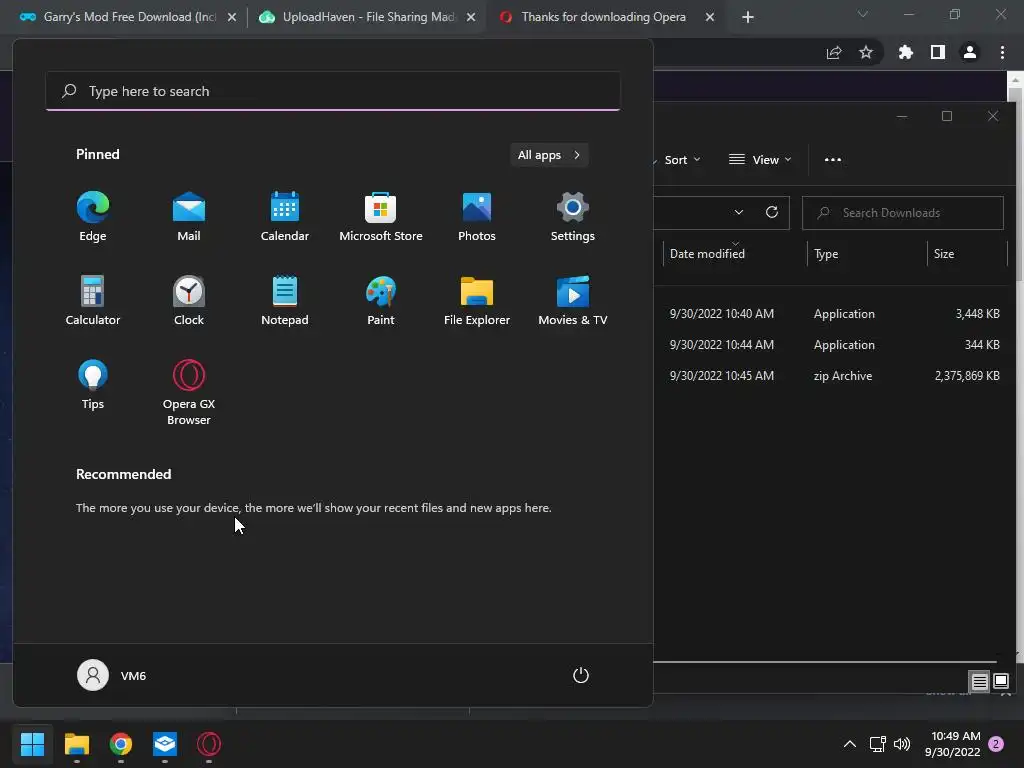Switch to Chrome on the taskbar
1024x768 pixels.
click(121, 743)
